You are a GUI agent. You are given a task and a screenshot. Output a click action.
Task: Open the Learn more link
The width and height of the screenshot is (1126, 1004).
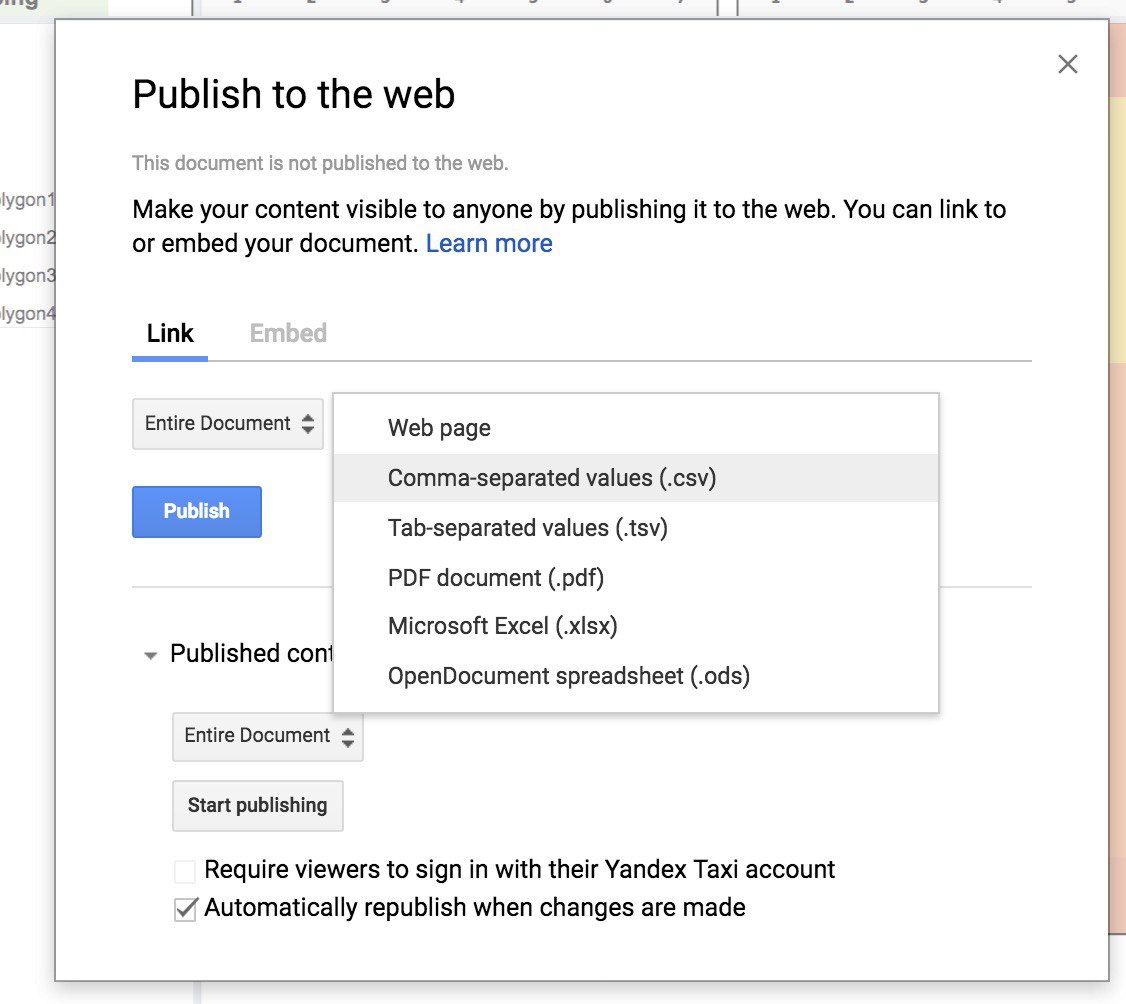pyautogui.click(x=489, y=243)
